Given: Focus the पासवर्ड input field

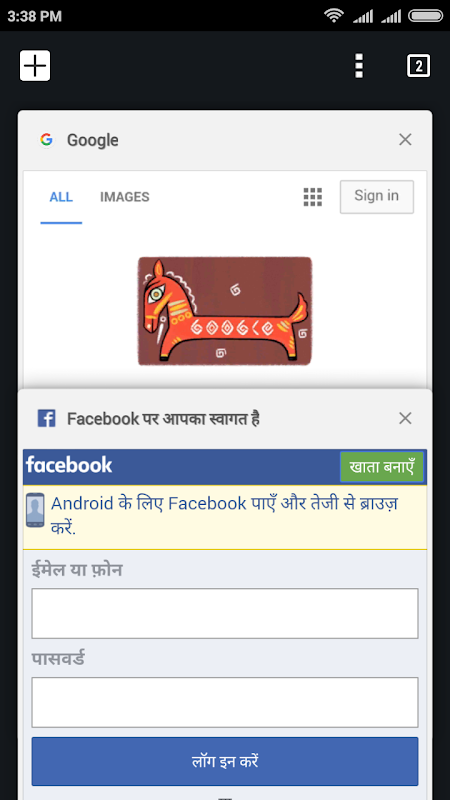Looking at the screenshot, I should point(225,702).
